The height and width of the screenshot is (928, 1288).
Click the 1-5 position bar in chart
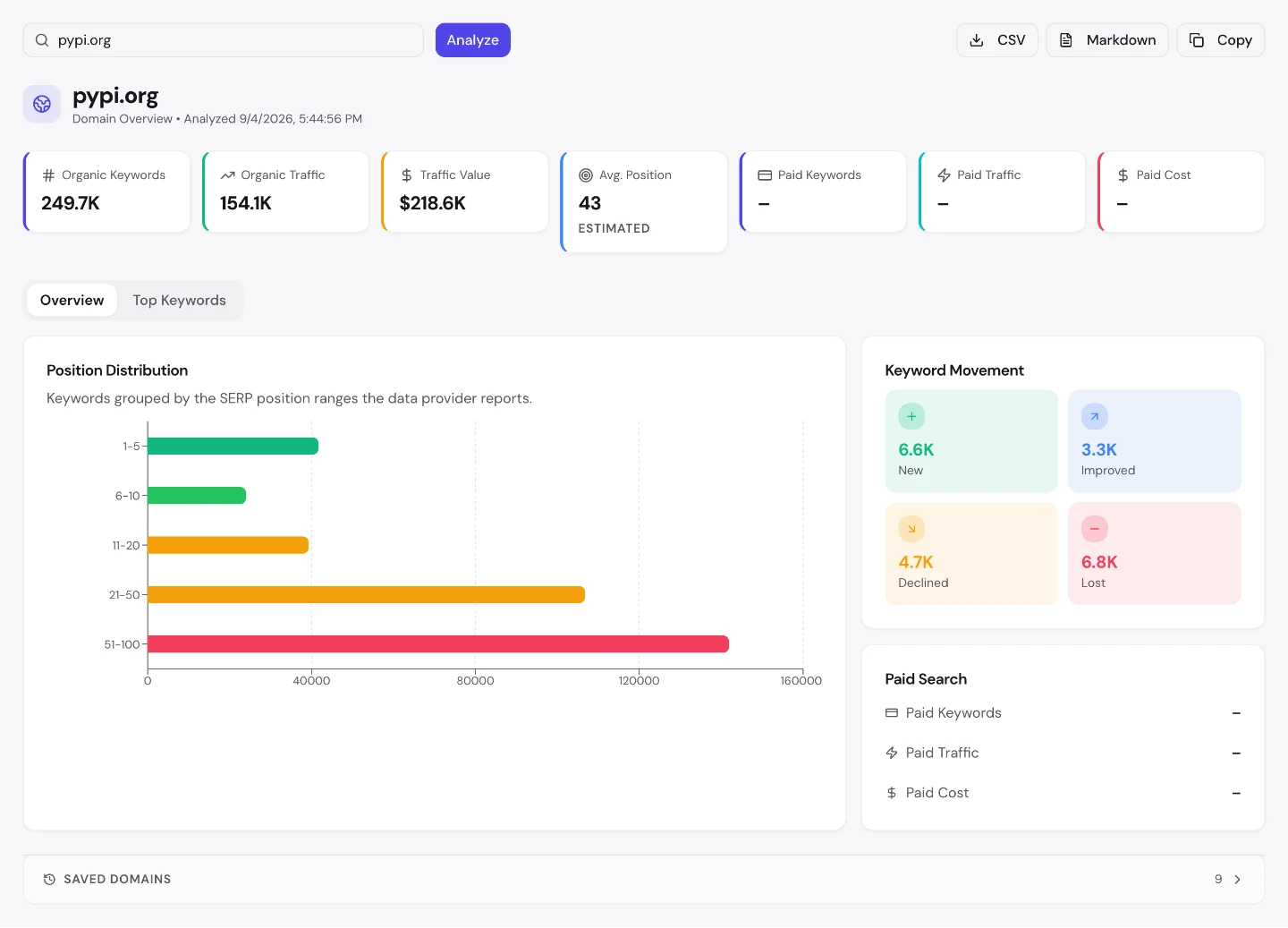(233, 446)
